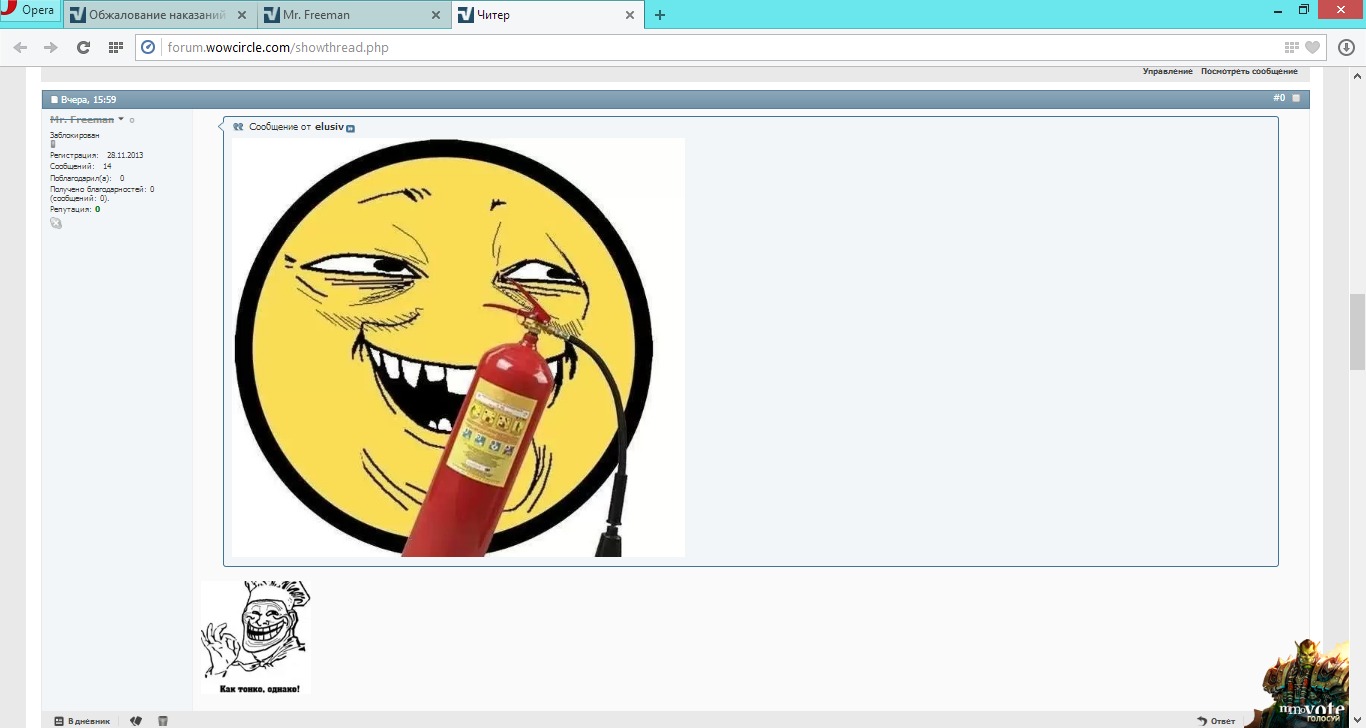The height and width of the screenshot is (728, 1366).
Task: Click the quote marks icon before Сообщение от
Action: point(238,127)
